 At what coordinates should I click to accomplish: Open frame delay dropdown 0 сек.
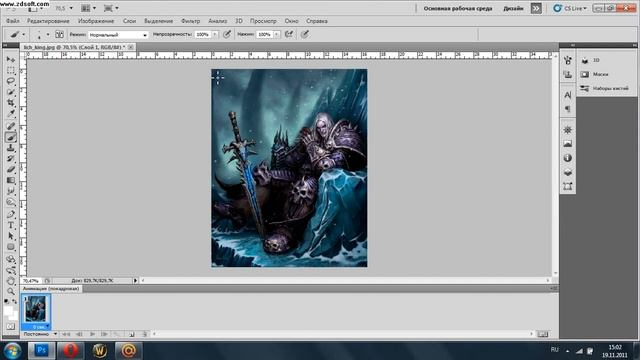(40, 327)
